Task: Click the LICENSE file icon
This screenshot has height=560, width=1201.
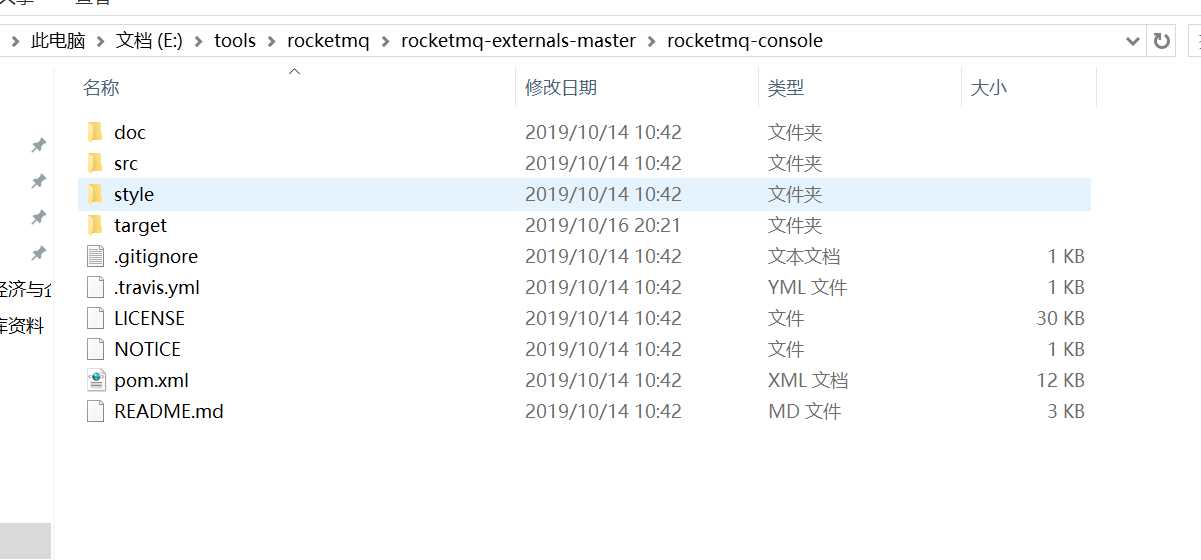Action: (95, 318)
